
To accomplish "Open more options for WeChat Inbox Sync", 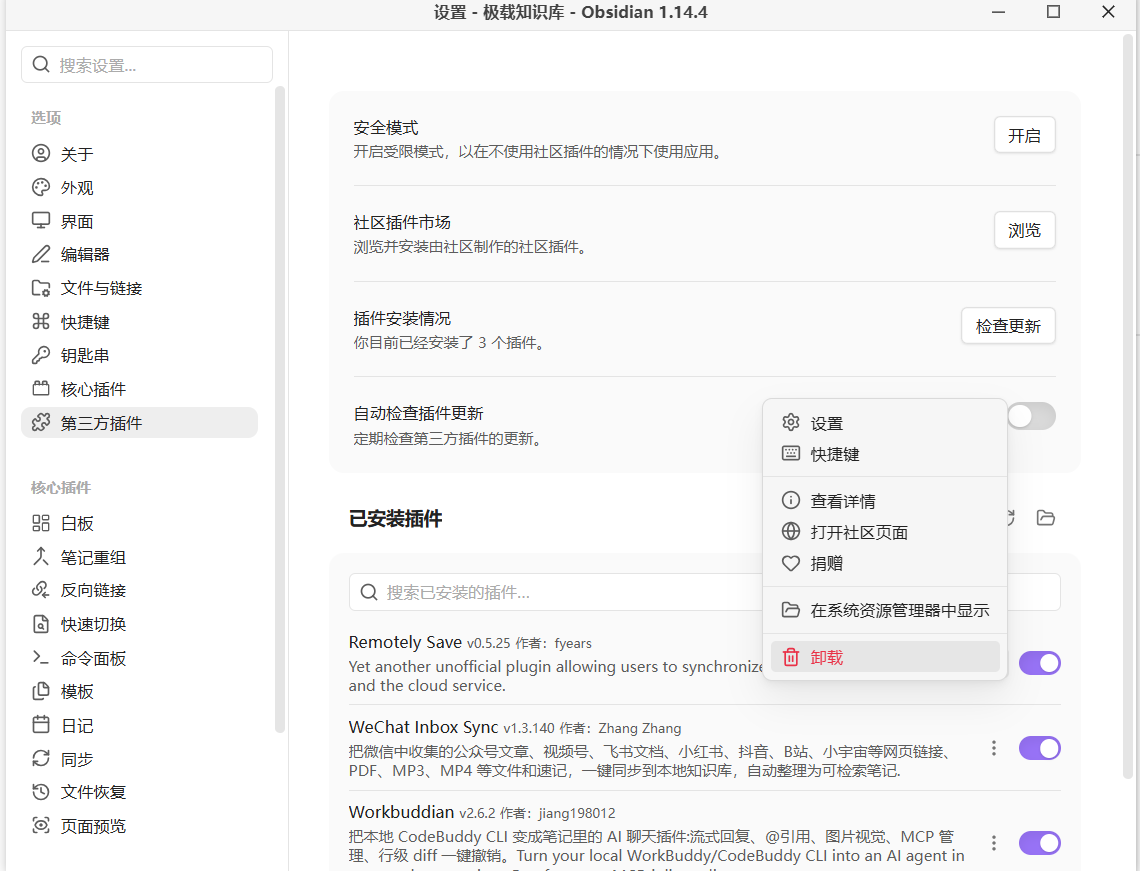I will pos(994,748).
